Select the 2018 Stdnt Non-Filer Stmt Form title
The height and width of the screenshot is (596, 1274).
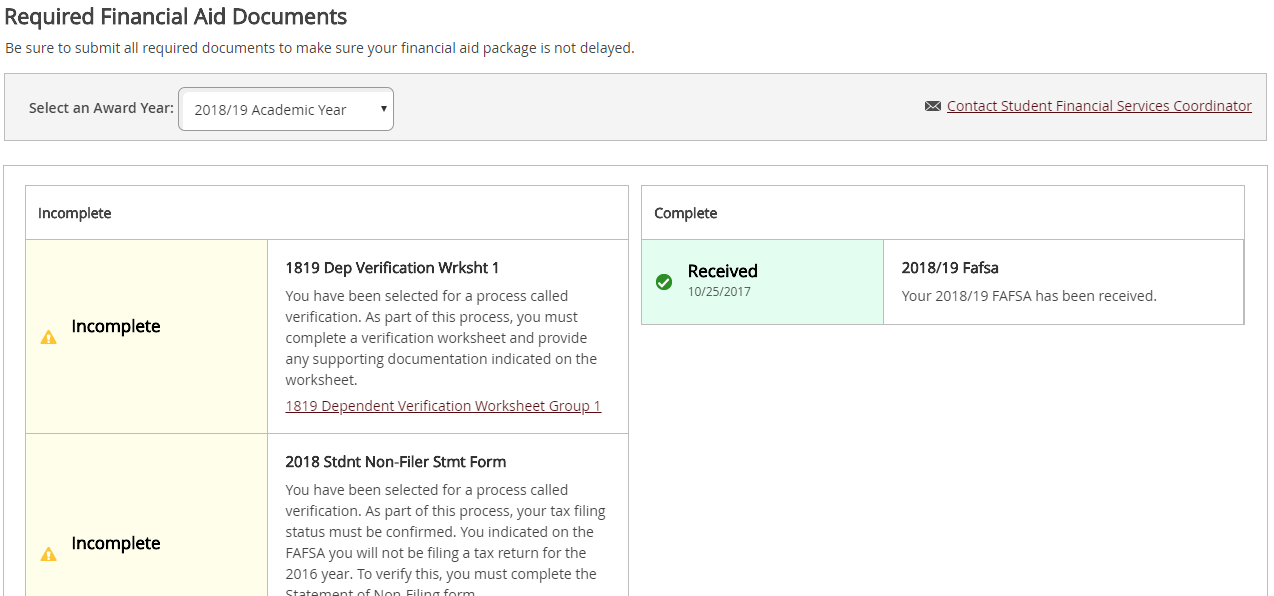point(395,462)
